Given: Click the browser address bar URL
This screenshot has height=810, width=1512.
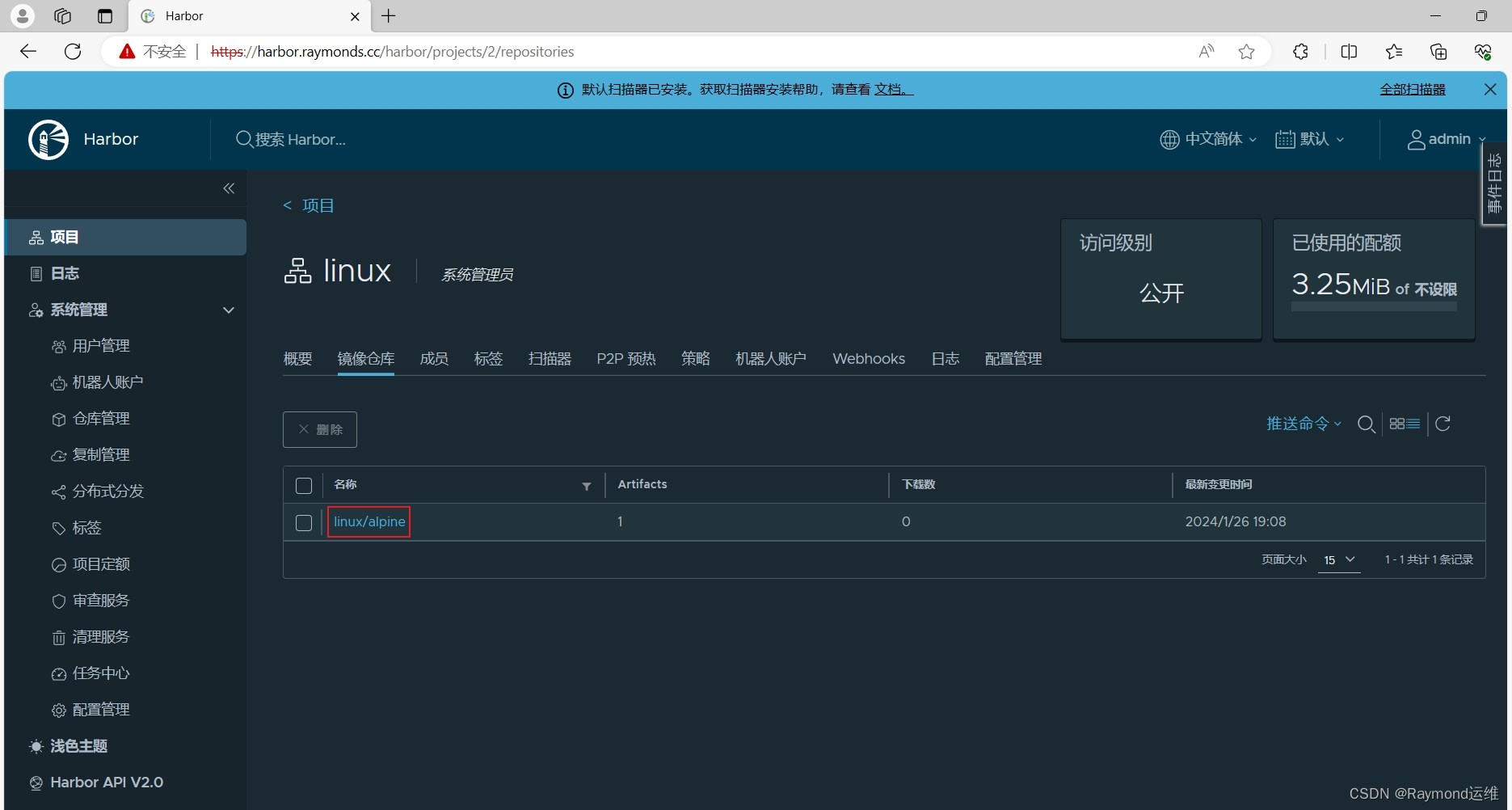Looking at the screenshot, I should (x=393, y=52).
